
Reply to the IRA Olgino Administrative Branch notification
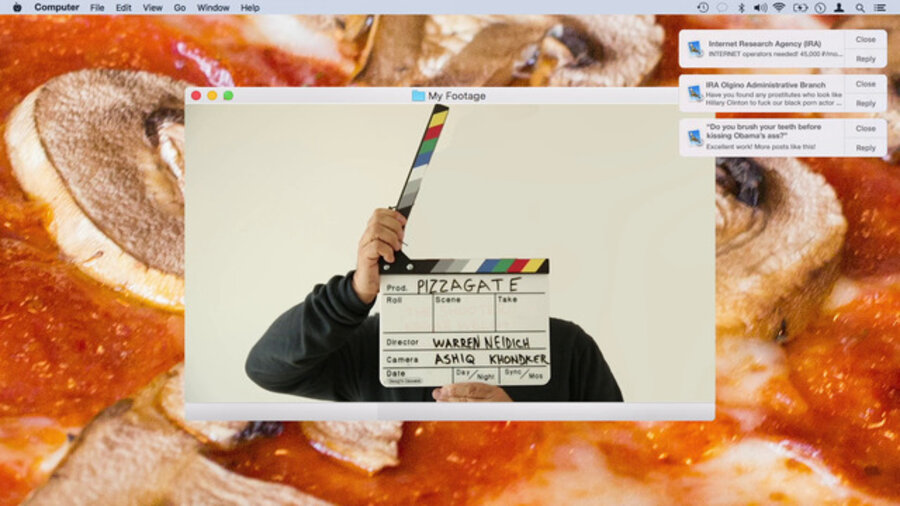pyautogui.click(x=866, y=103)
